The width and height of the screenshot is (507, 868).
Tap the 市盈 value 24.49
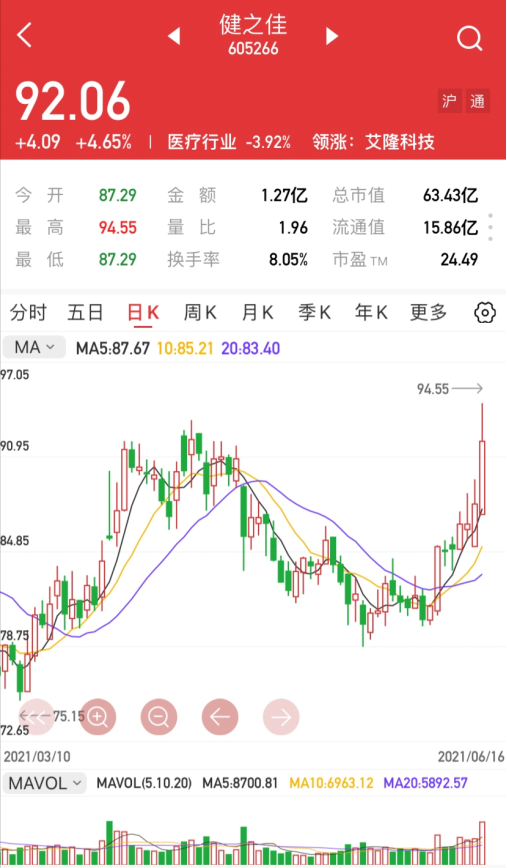tap(459, 259)
